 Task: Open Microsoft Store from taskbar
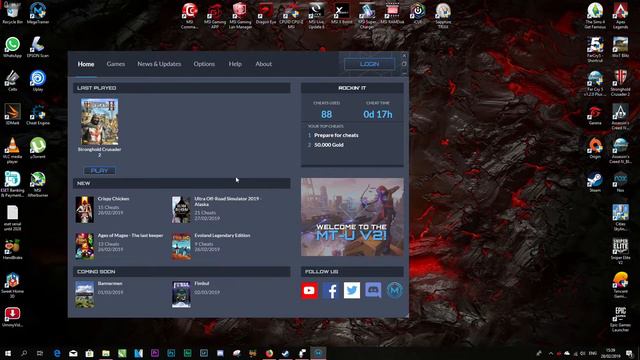pos(89,353)
